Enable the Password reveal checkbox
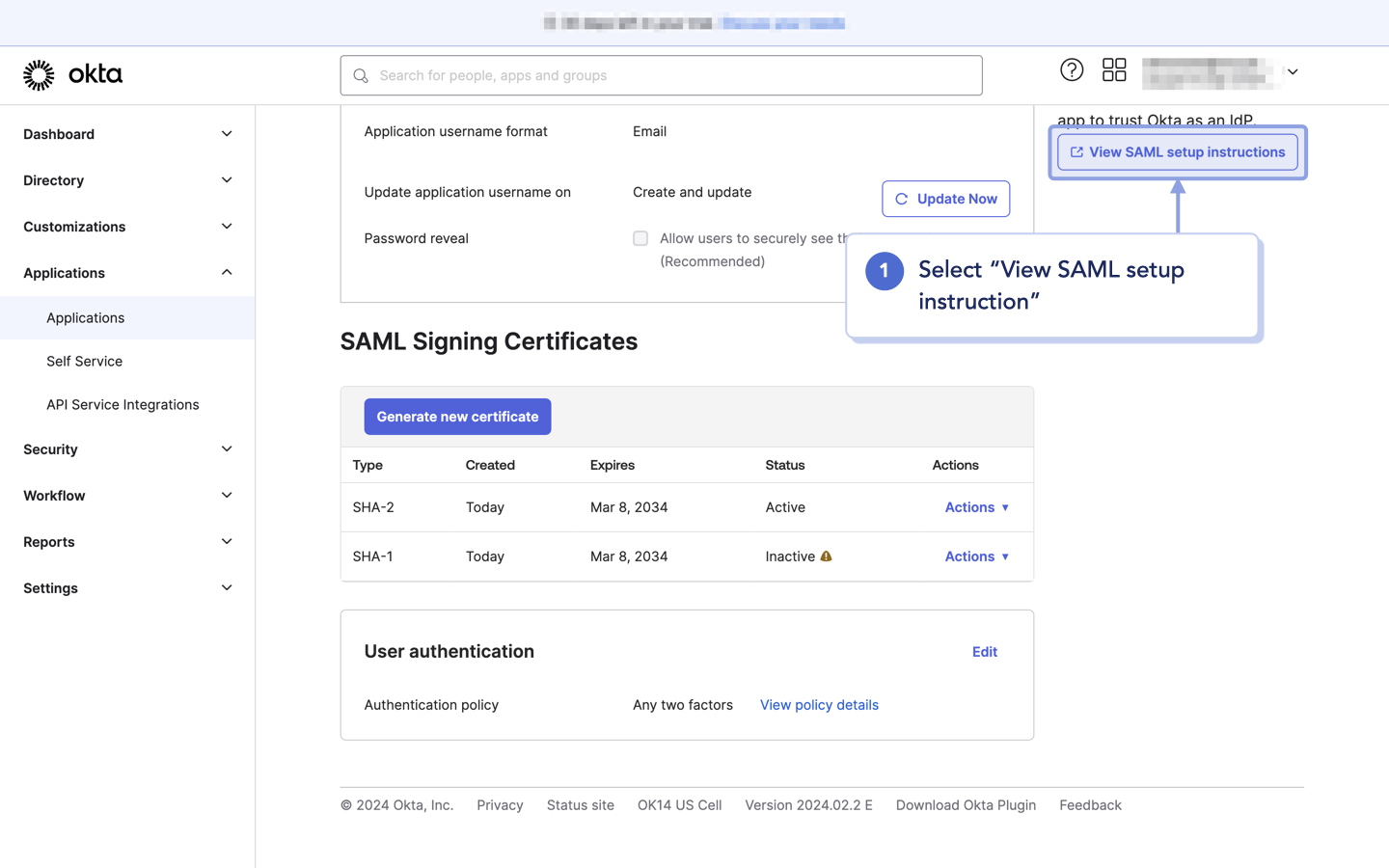 click(640, 238)
